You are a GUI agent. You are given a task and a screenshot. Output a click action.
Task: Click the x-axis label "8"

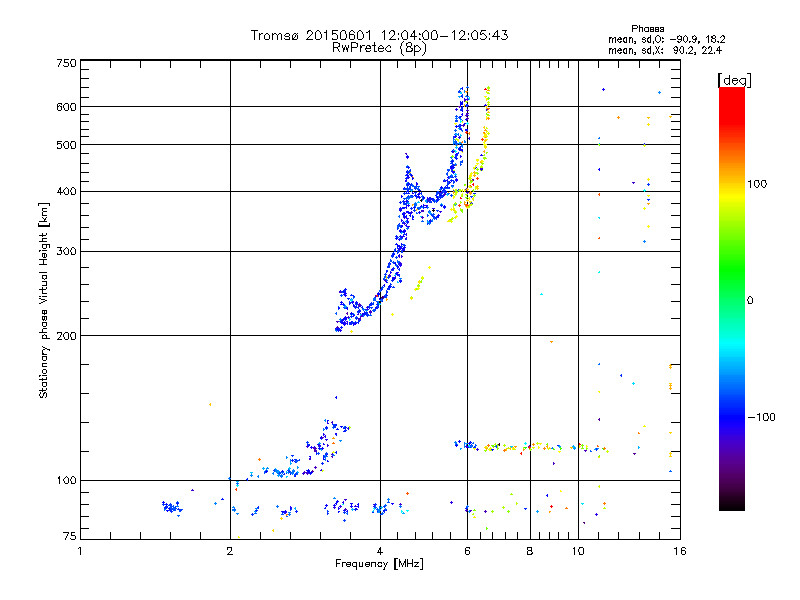(530, 551)
